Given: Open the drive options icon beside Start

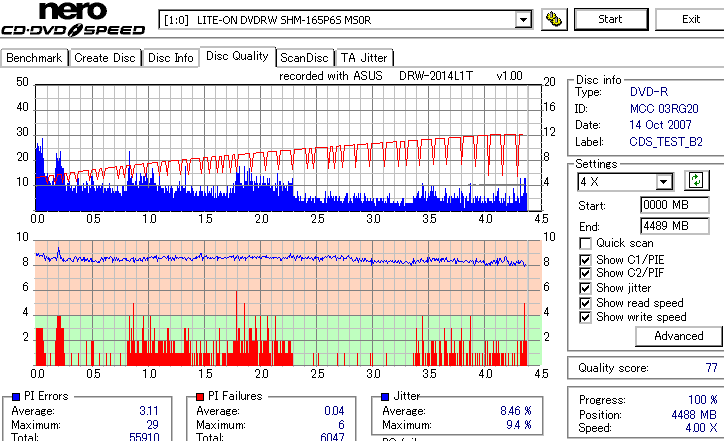Looking at the screenshot, I should [554, 19].
